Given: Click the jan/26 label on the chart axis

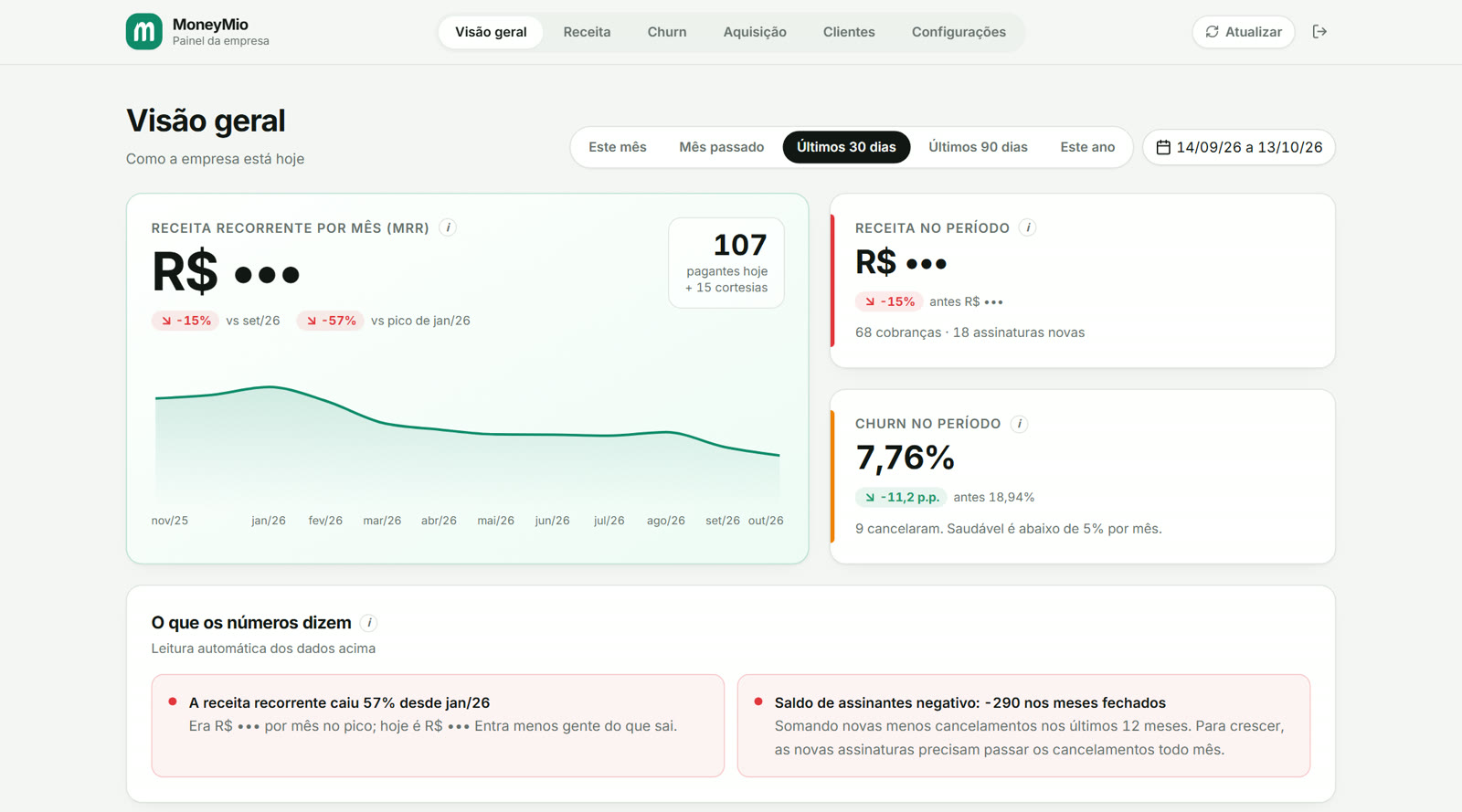Looking at the screenshot, I should pyautogui.click(x=269, y=521).
